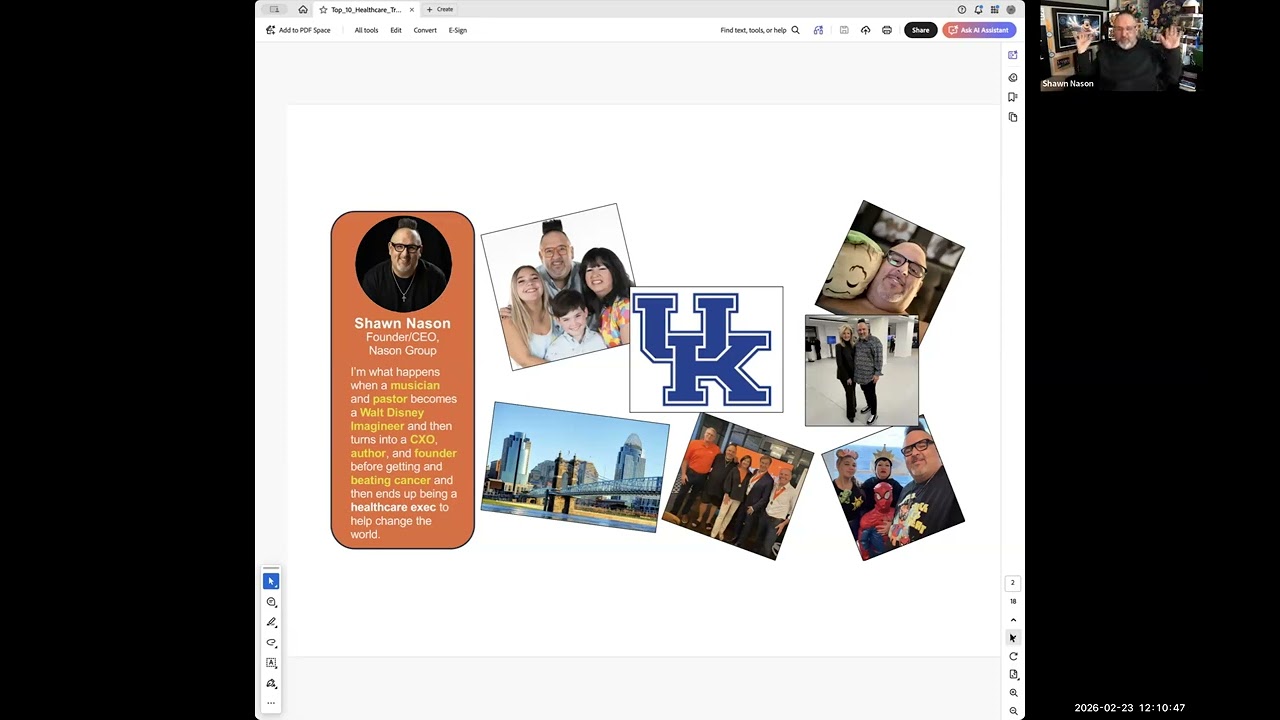The height and width of the screenshot is (720, 1280).
Task: Open the E-Sign menu
Action: tap(458, 30)
